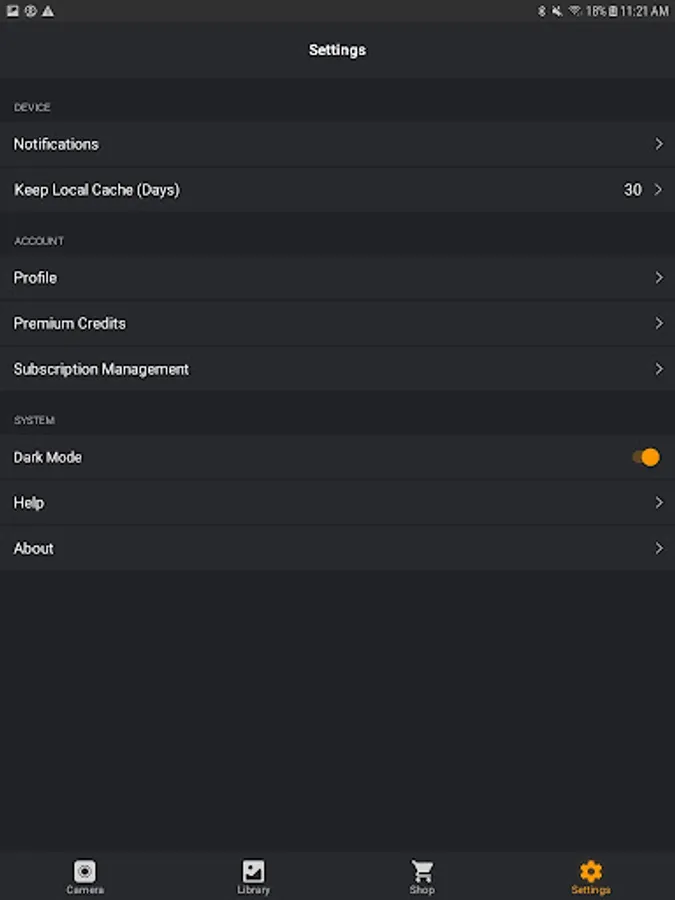Open Premium Credits settings

pos(70,323)
